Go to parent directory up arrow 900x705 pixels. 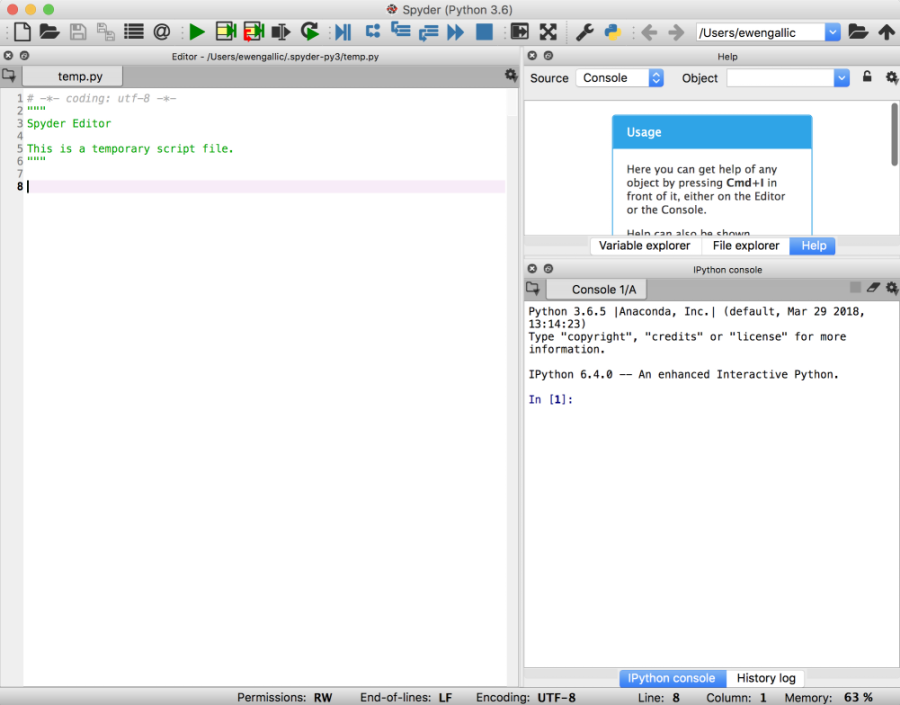pyautogui.click(x=886, y=32)
